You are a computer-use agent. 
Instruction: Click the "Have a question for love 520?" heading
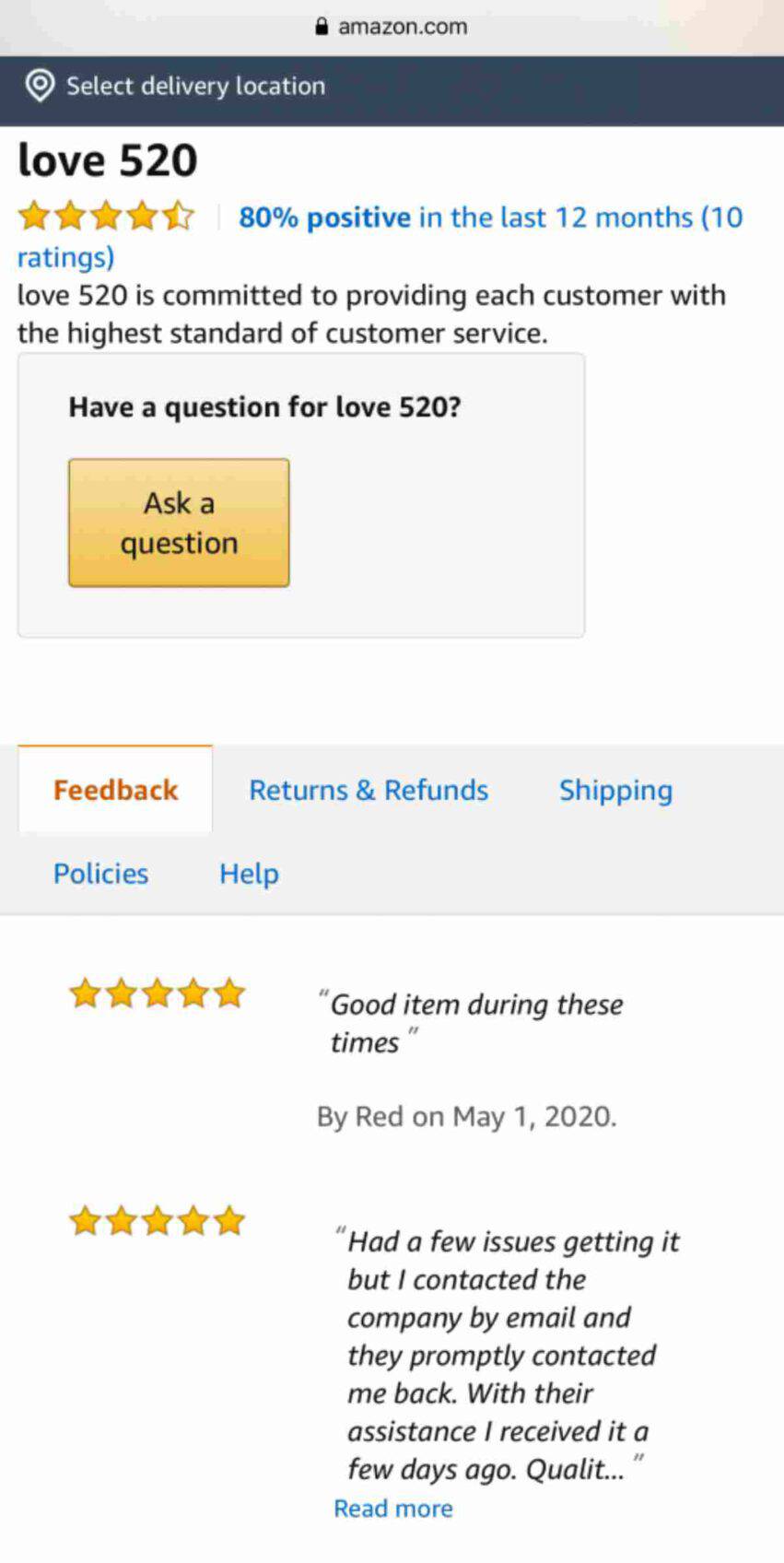pos(264,406)
